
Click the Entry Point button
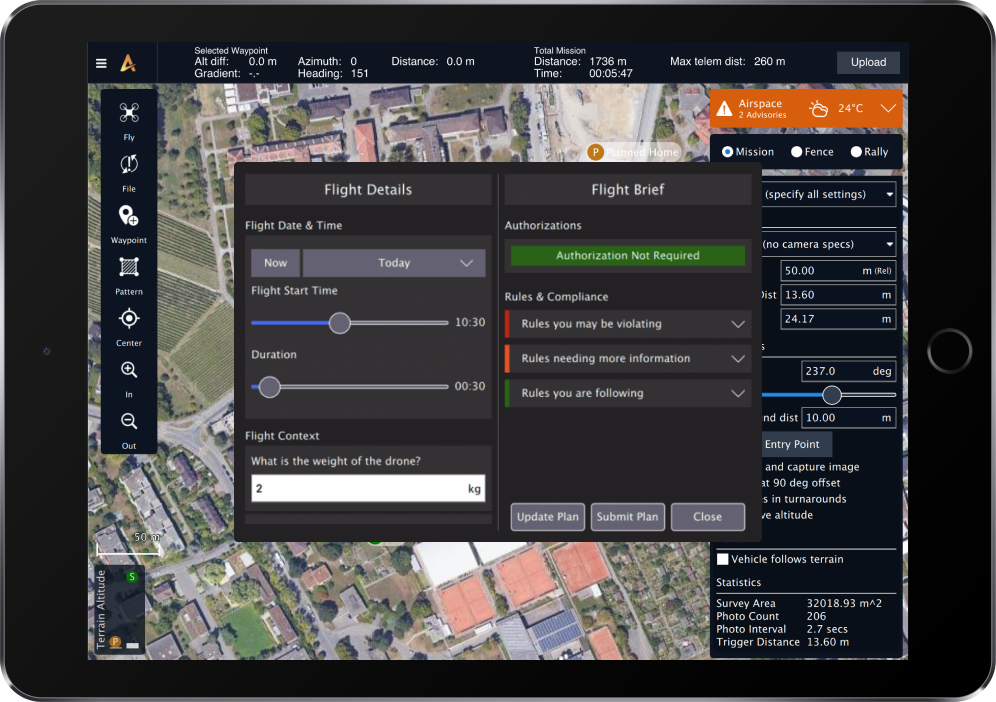pyautogui.click(x=797, y=444)
